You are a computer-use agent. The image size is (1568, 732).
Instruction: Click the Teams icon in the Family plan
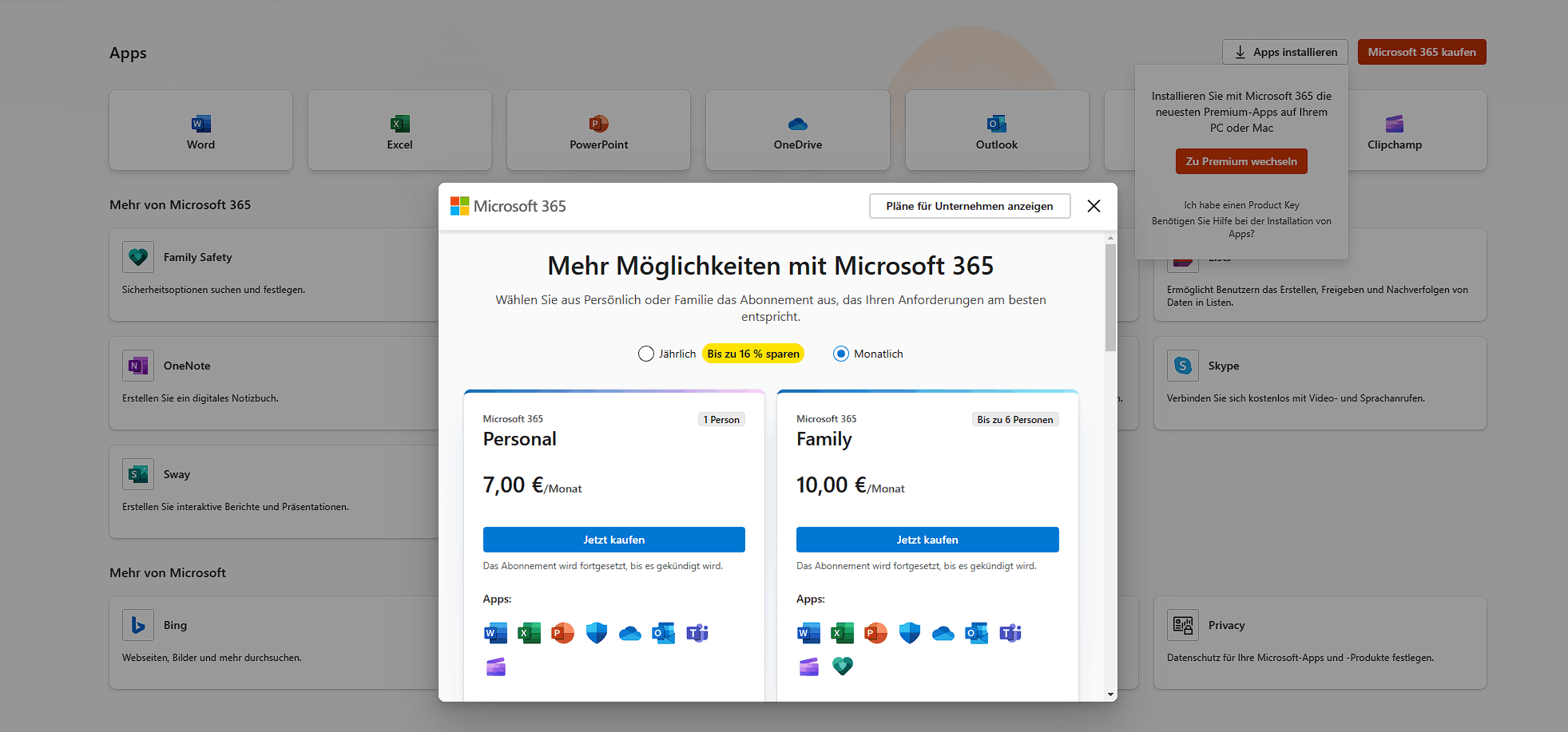pos(1010,633)
